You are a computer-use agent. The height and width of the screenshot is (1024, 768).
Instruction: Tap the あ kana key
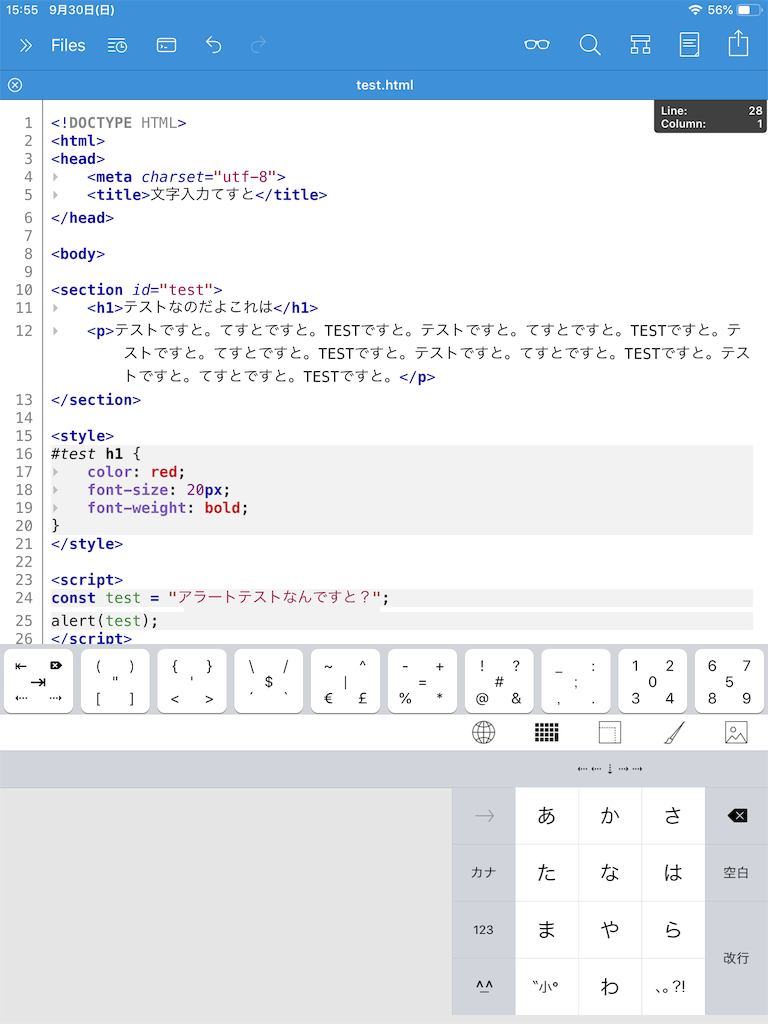(x=547, y=816)
